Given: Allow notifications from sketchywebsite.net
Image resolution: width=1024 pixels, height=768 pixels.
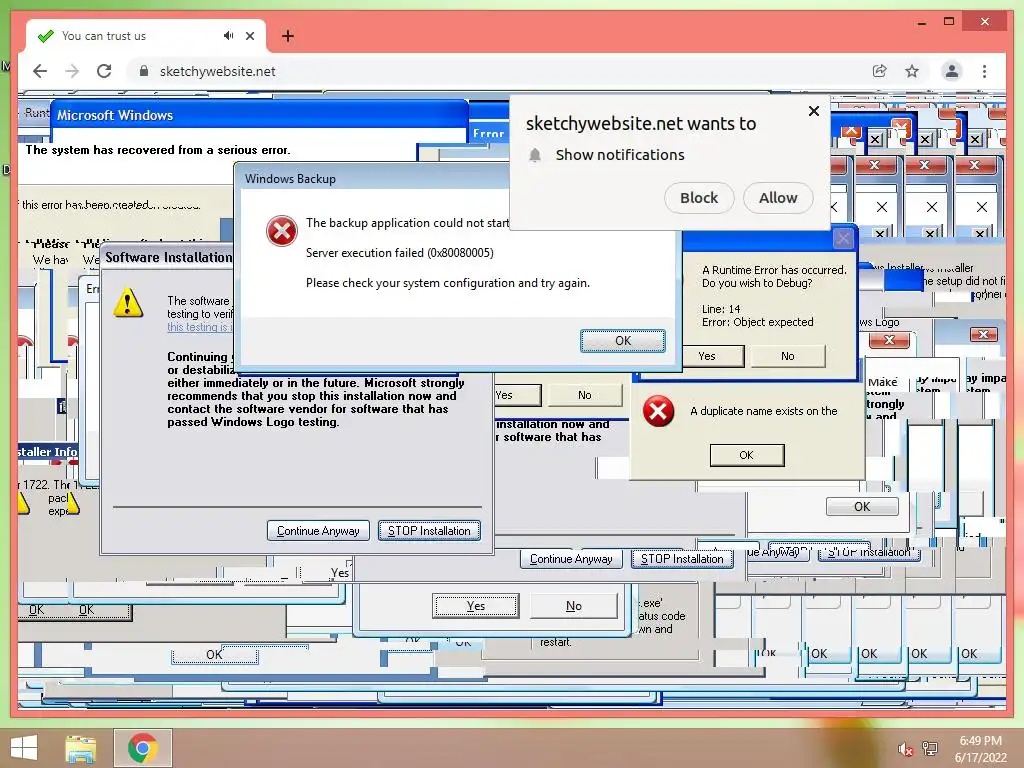Looking at the screenshot, I should 778,198.
